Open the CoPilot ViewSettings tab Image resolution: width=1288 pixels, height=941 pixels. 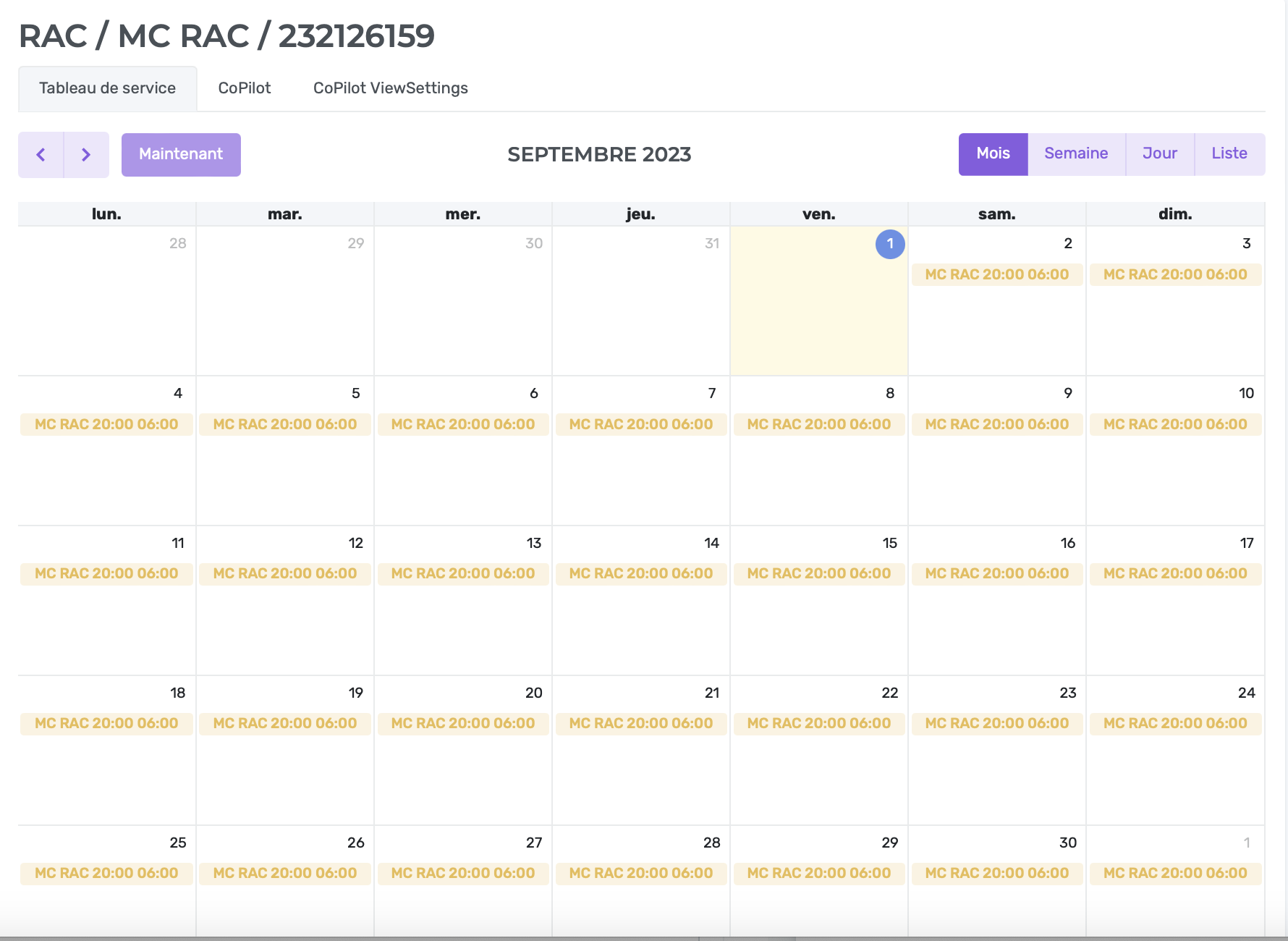[390, 88]
